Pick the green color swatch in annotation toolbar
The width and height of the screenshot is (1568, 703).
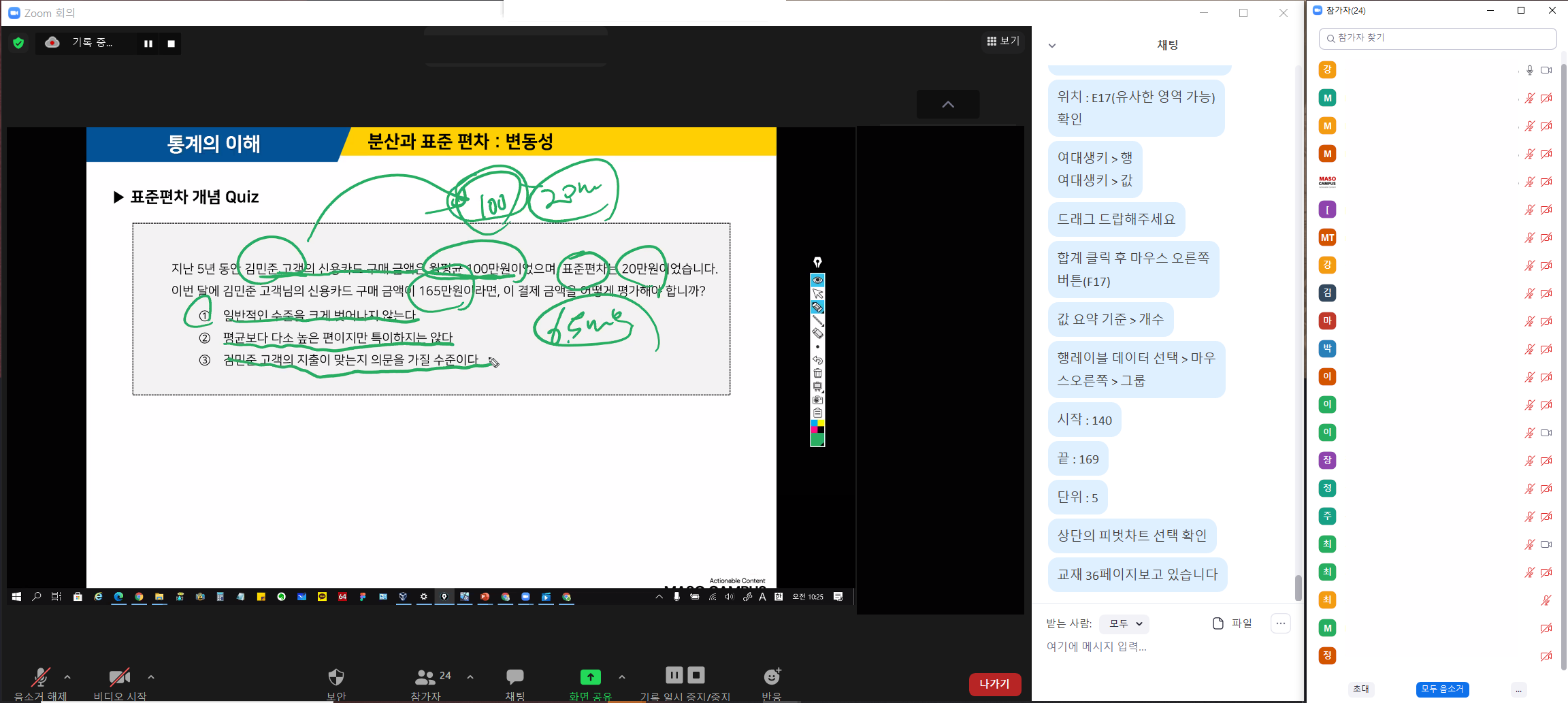(x=817, y=440)
